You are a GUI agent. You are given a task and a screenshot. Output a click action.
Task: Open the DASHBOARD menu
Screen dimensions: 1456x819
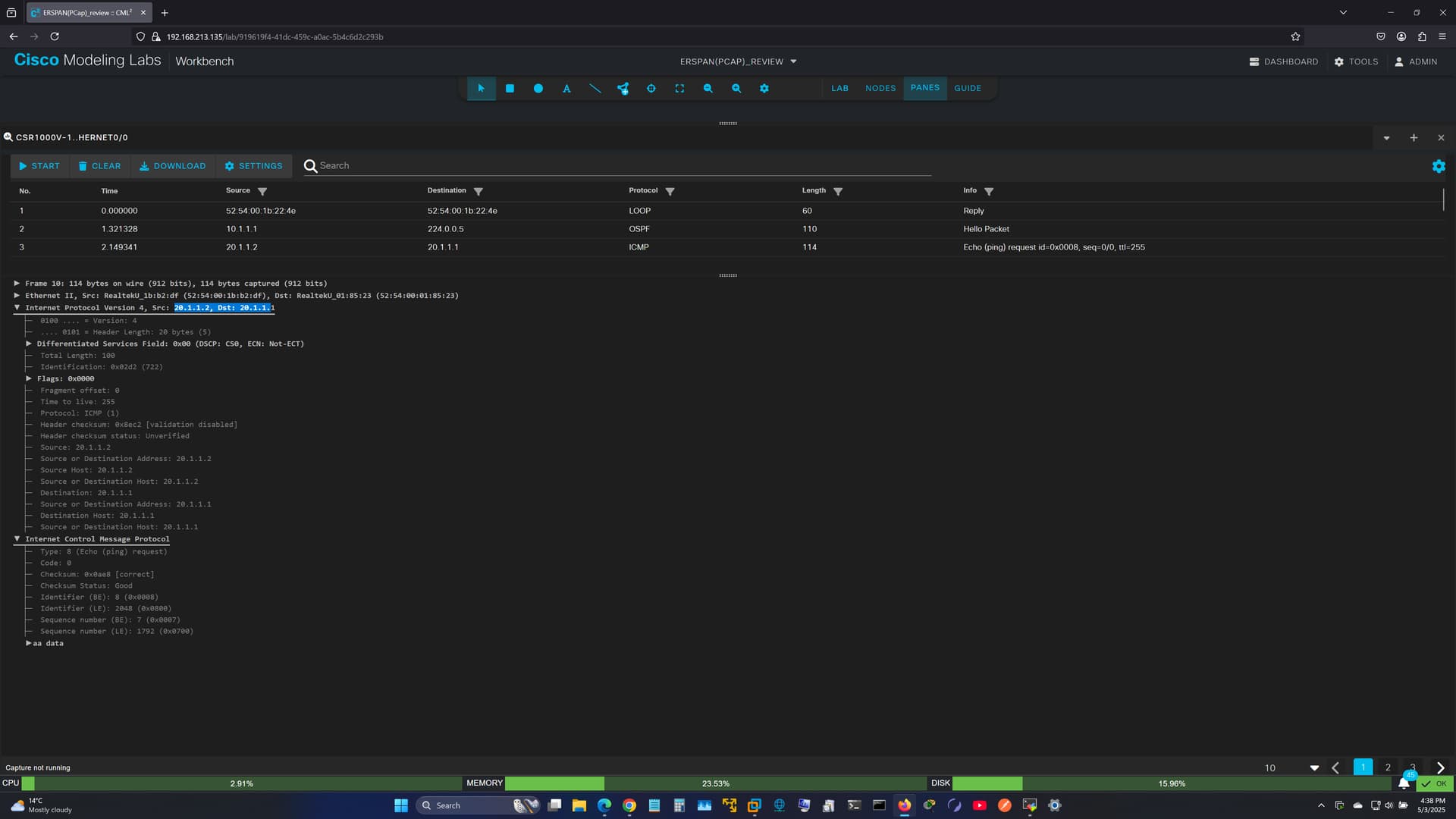coord(1284,61)
